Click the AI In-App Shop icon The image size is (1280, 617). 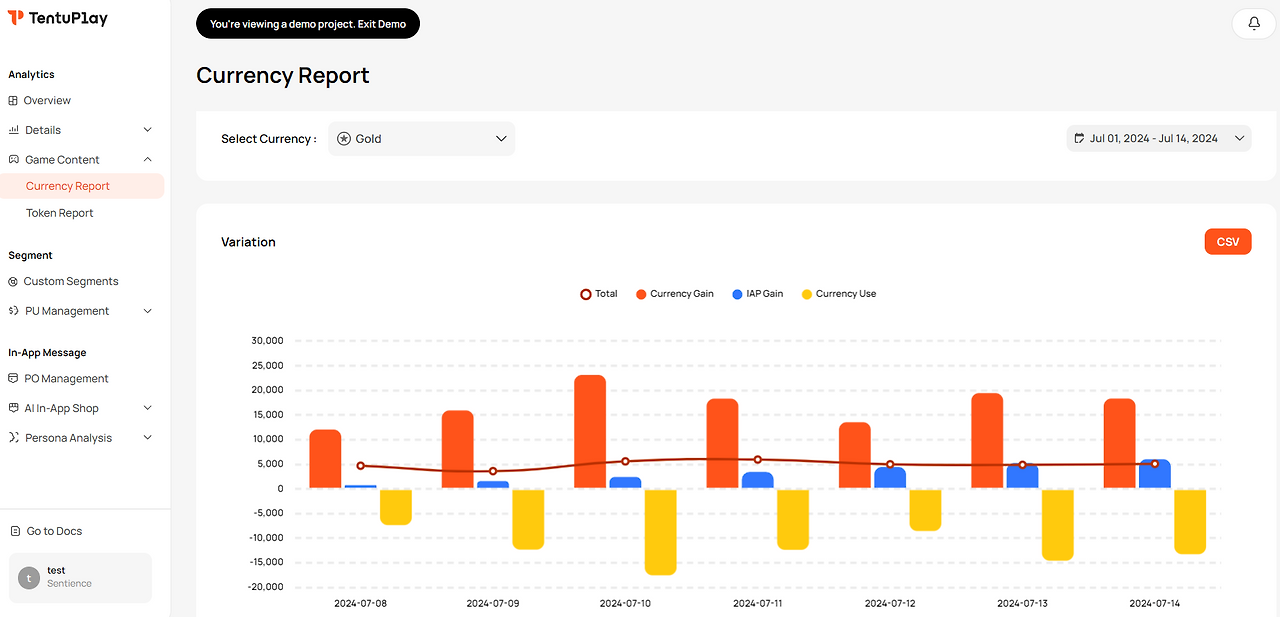point(14,408)
